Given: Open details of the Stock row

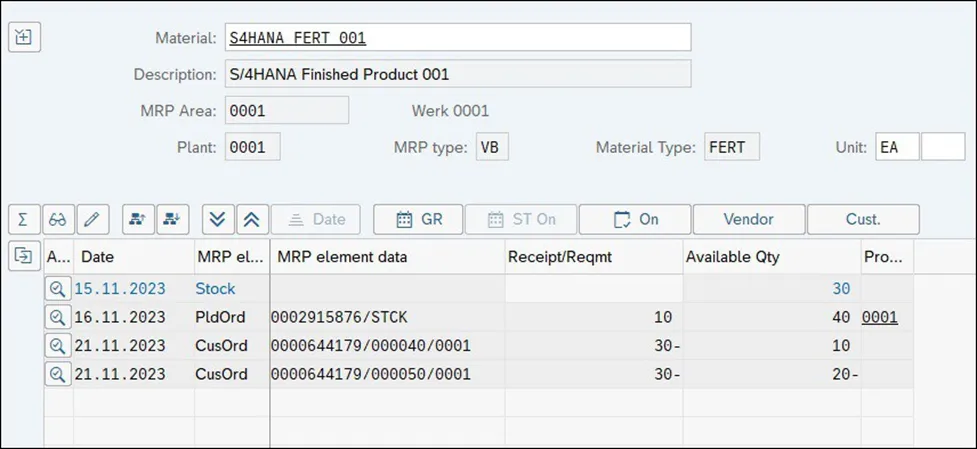Looking at the screenshot, I should point(58,289).
